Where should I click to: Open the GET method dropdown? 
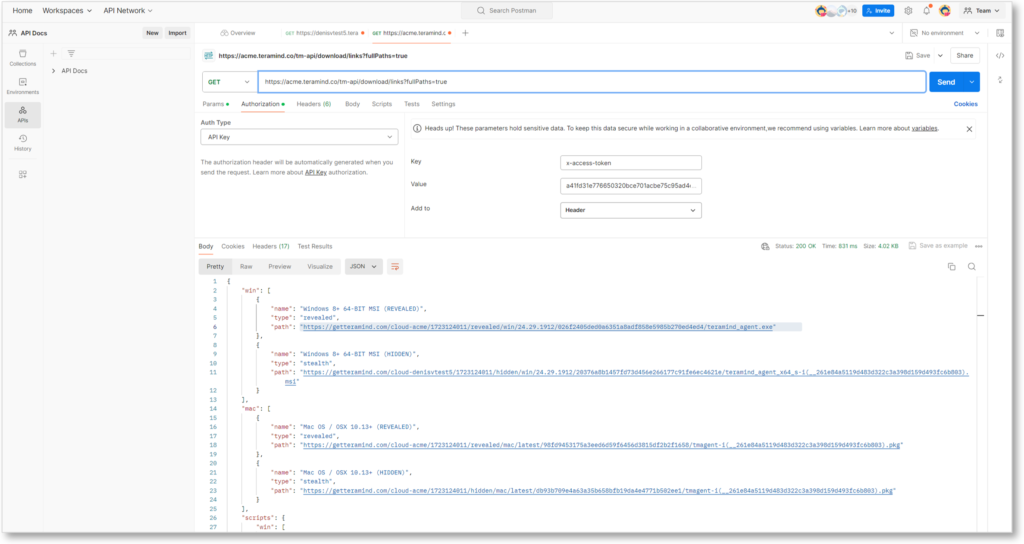[x=228, y=82]
